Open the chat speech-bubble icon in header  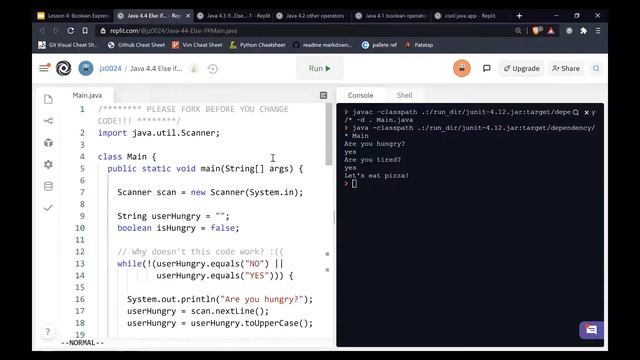coord(487,68)
